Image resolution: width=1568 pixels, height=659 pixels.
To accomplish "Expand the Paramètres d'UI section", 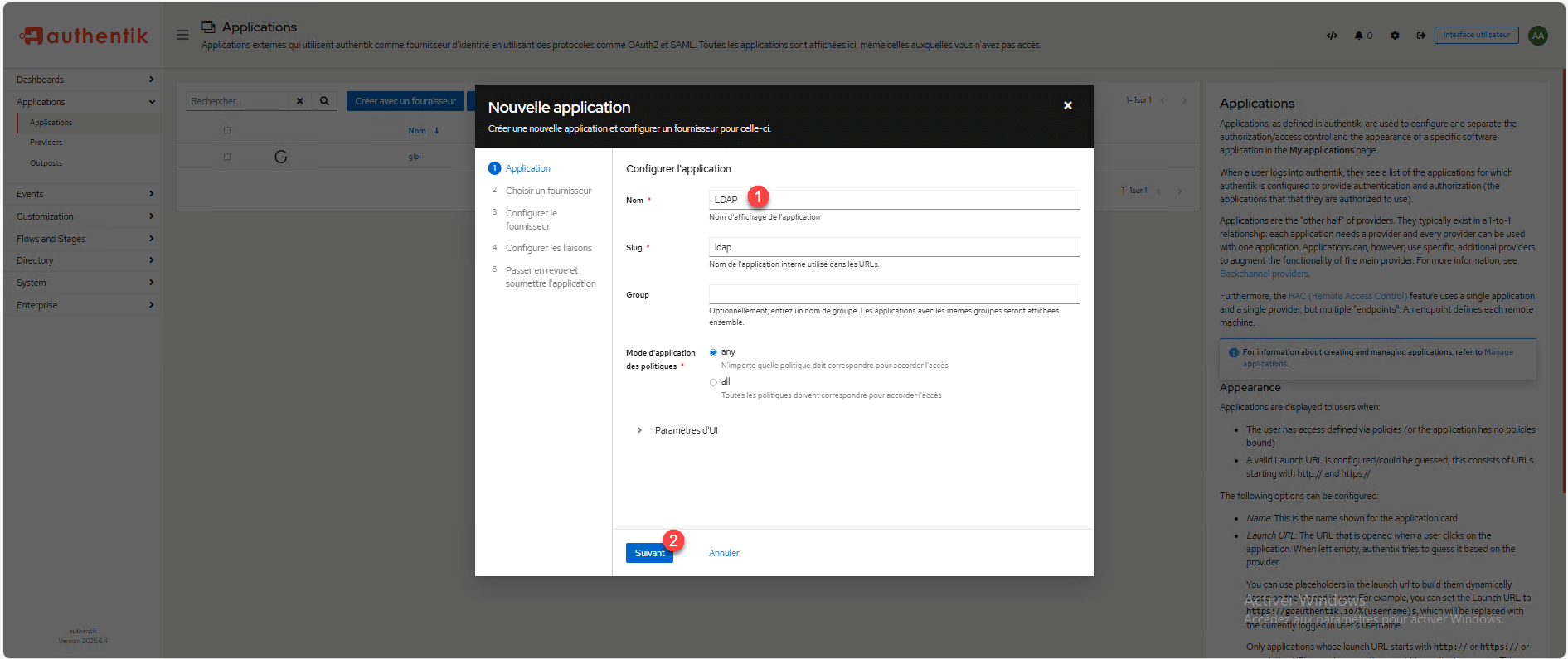I will click(x=639, y=430).
